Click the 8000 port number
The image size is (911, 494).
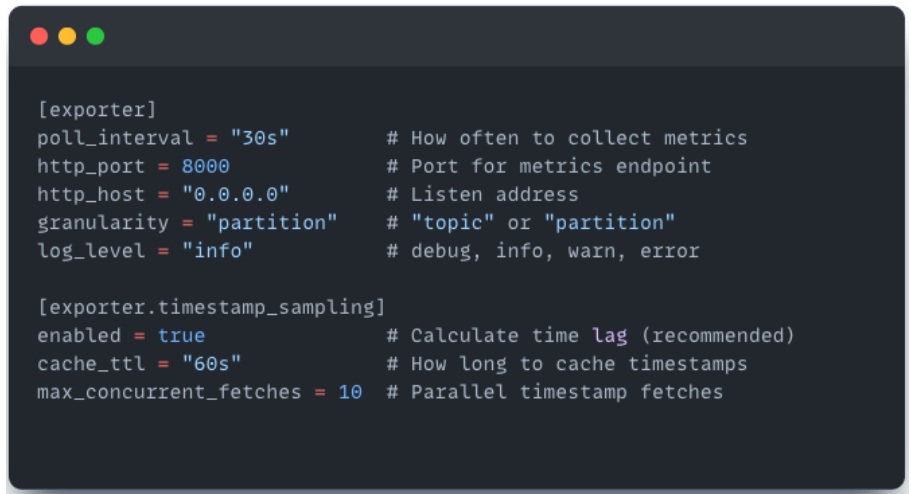pos(205,166)
